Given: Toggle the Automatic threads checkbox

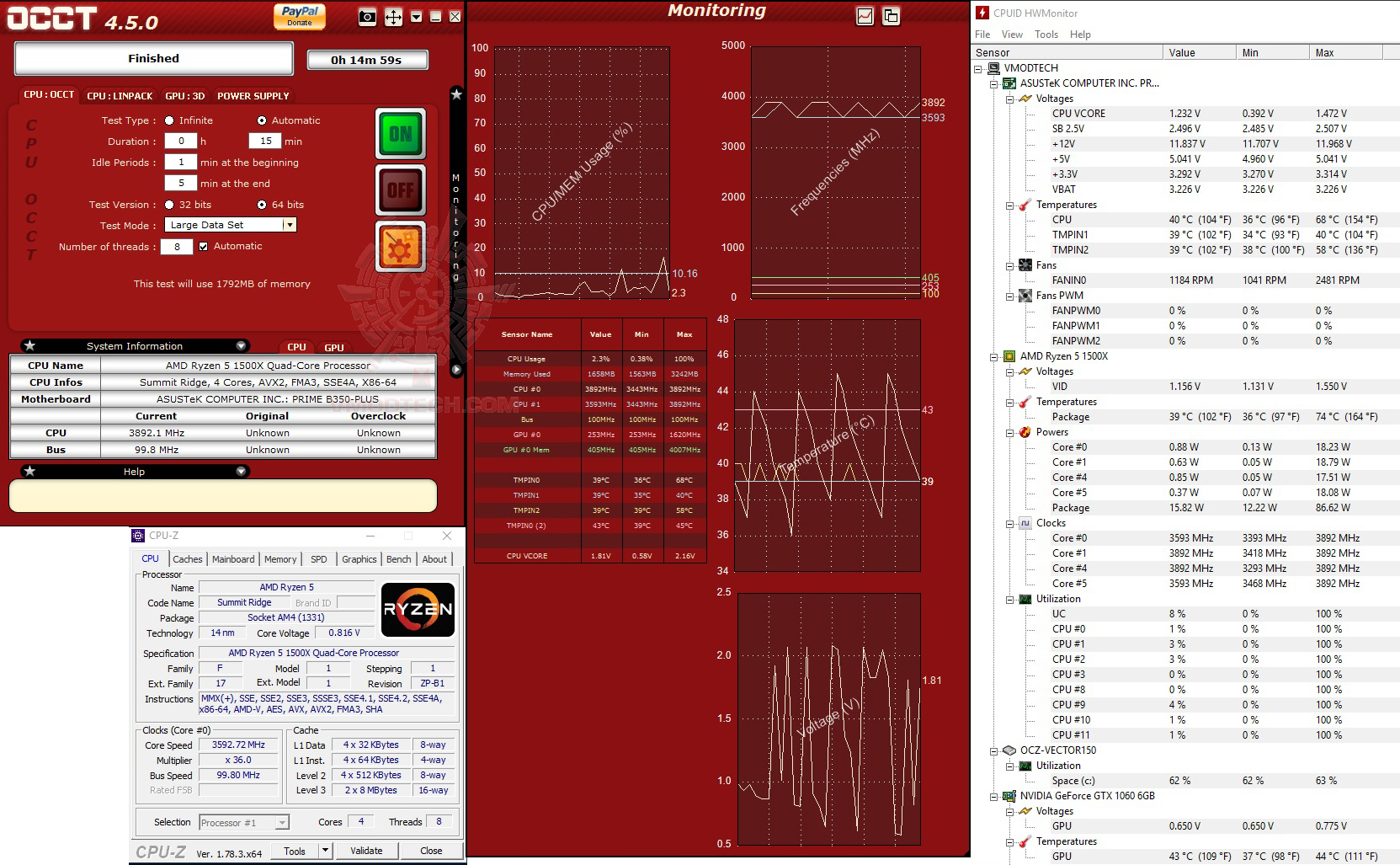Looking at the screenshot, I should (x=203, y=247).
